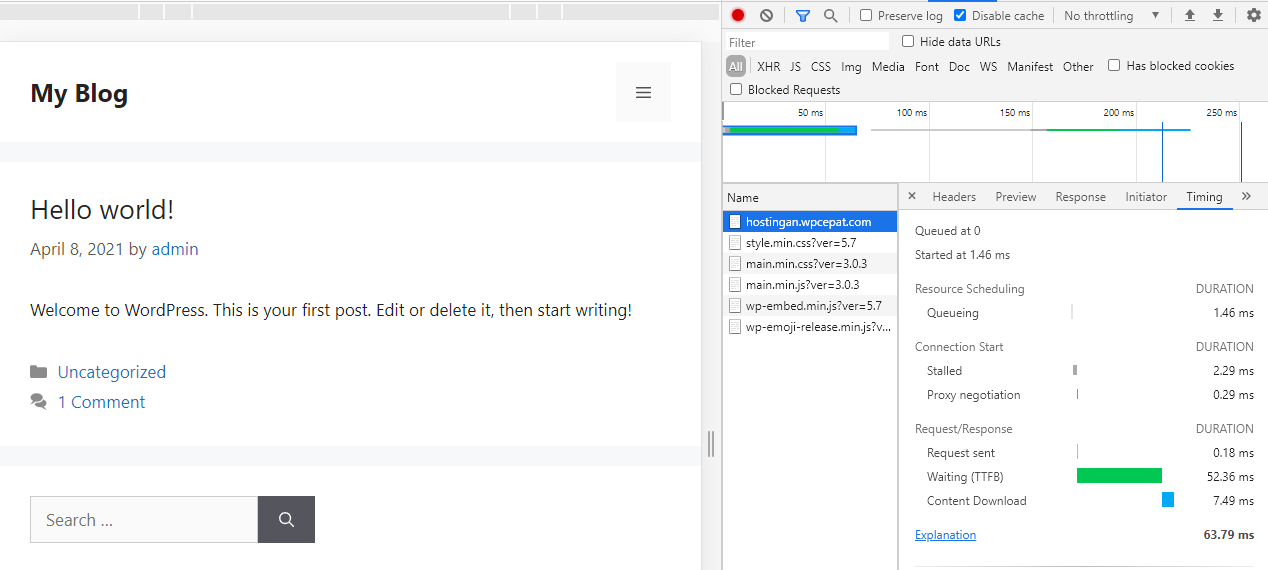Click the network Filter text field
1268x570 pixels.
806,43
